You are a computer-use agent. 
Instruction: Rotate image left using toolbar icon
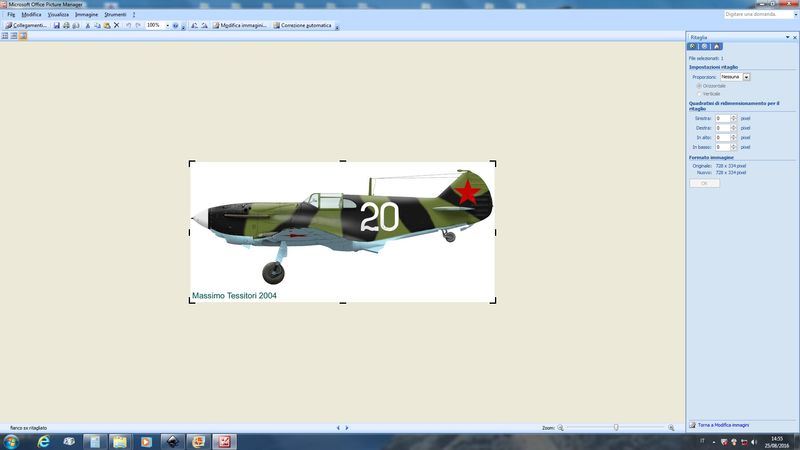(x=194, y=25)
